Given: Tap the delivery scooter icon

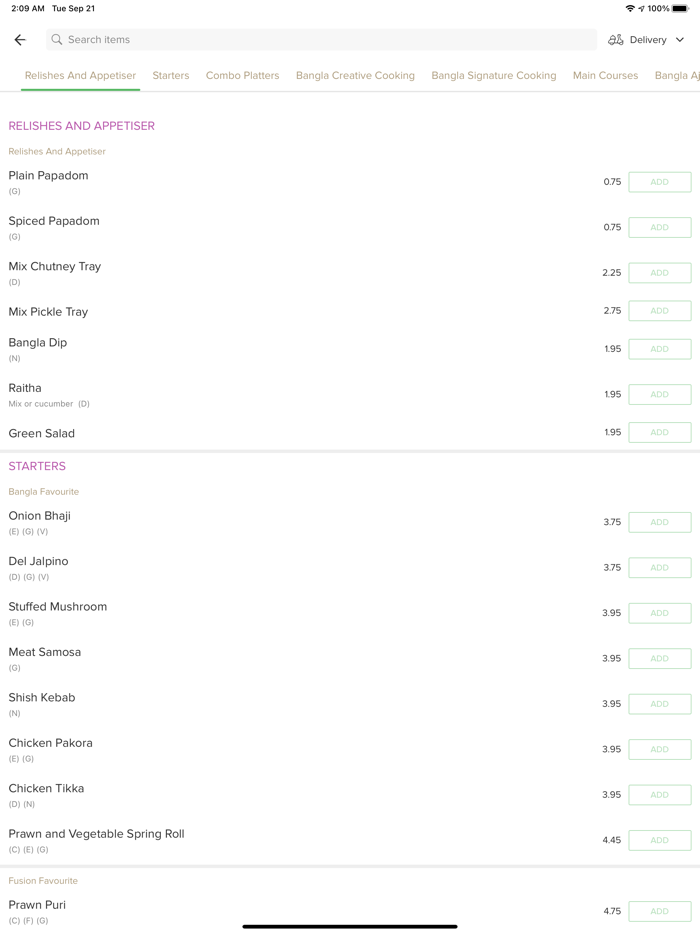Looking at the screenshot, I should point(616,40).
